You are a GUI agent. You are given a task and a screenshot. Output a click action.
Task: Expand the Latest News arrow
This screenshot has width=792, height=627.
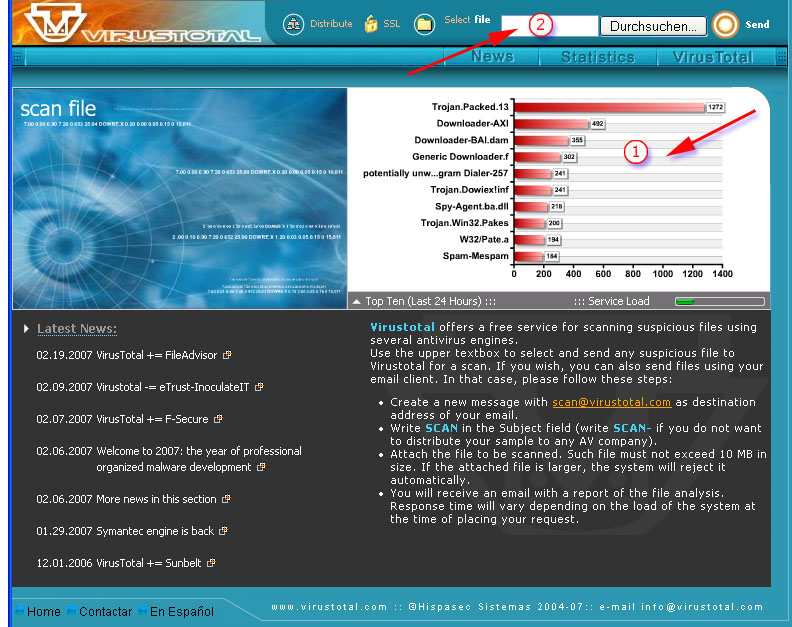click(26, 328)
